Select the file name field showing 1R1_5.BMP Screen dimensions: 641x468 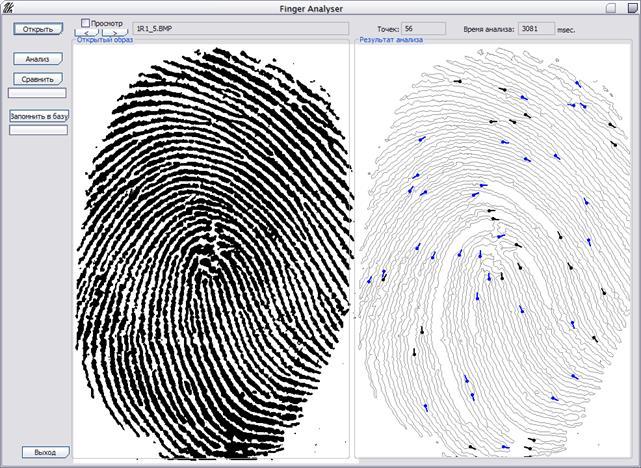tap(240, 29)
